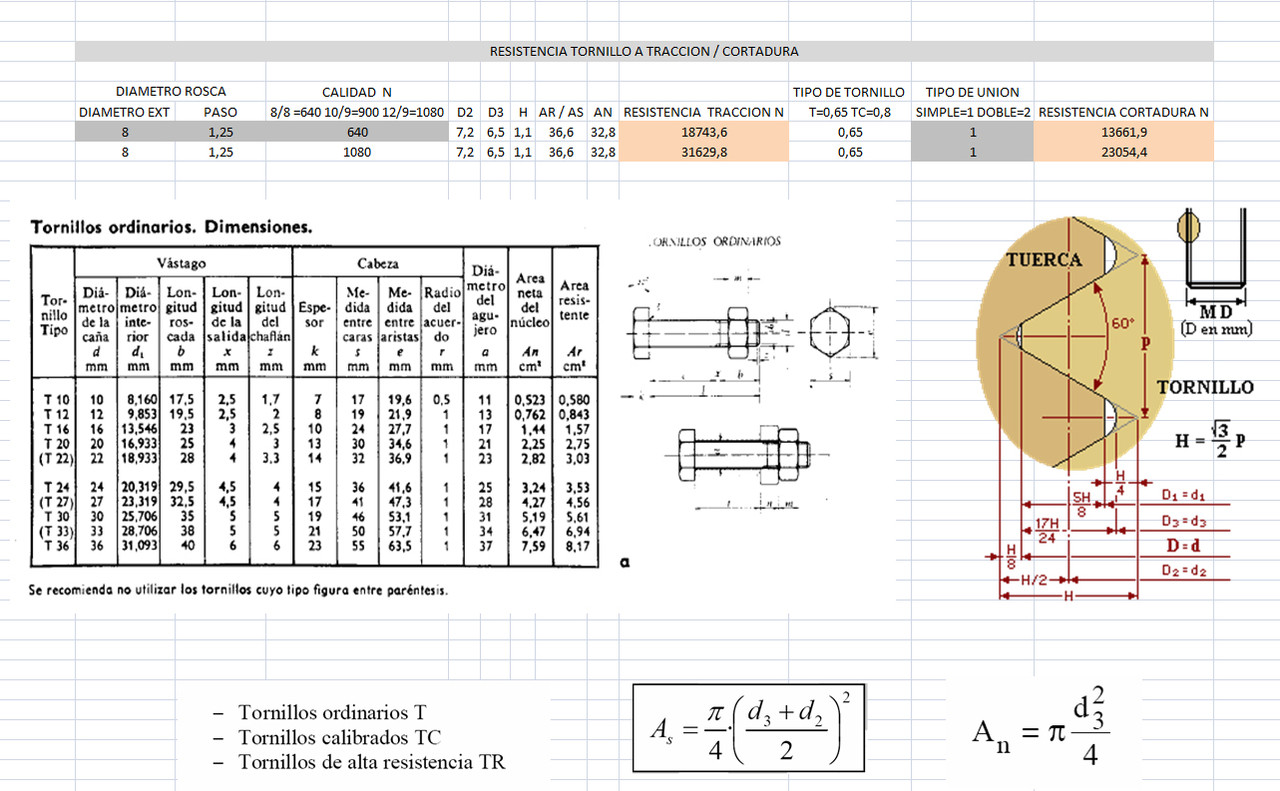Click the T=0,65 TC=0,8 cell
This screenshot has height=791, width=1280.
pyautogui.click(x=849, y=112)
